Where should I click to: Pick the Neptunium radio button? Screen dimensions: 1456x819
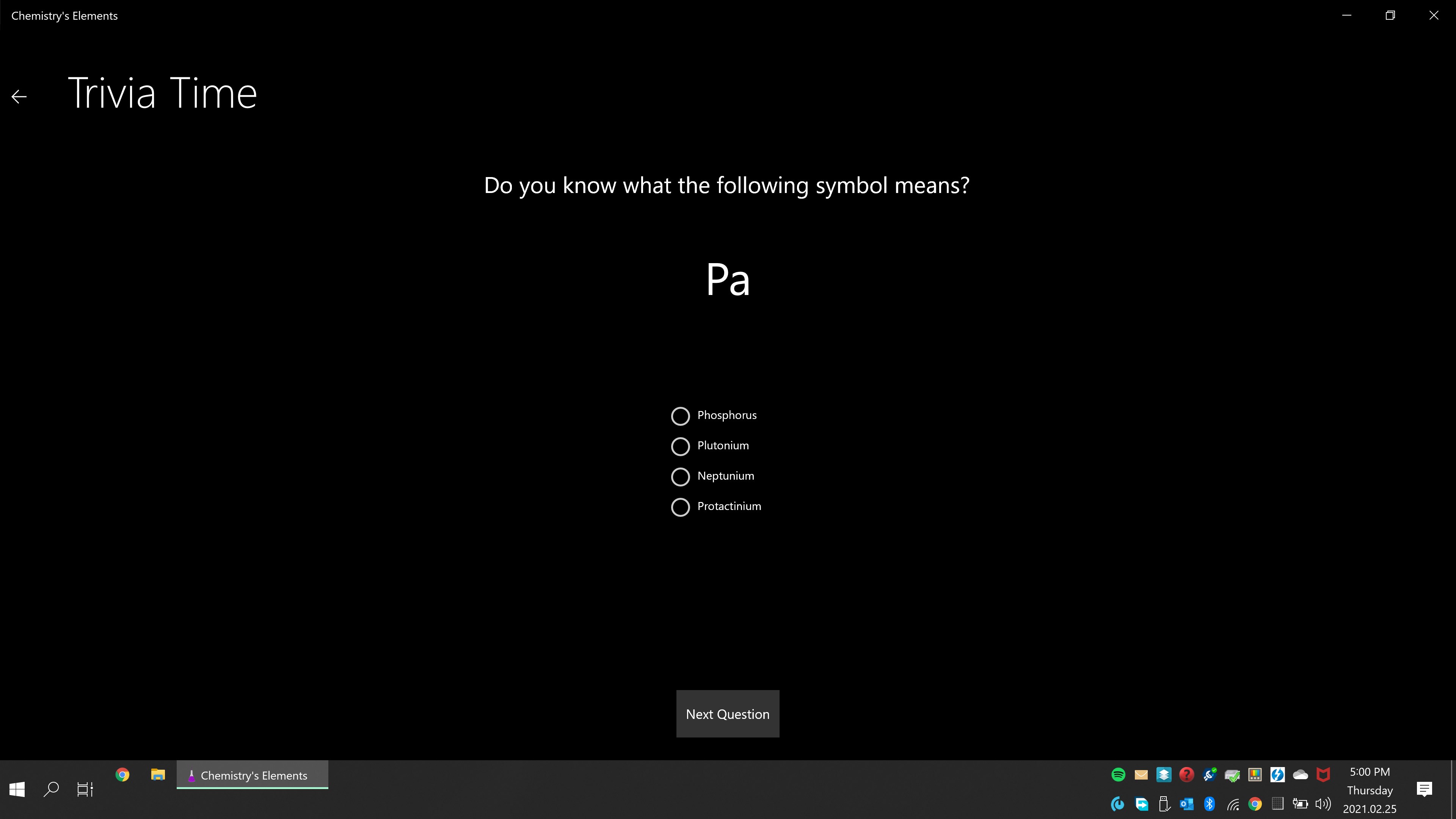pyautogui.click(x=680, y=477)
